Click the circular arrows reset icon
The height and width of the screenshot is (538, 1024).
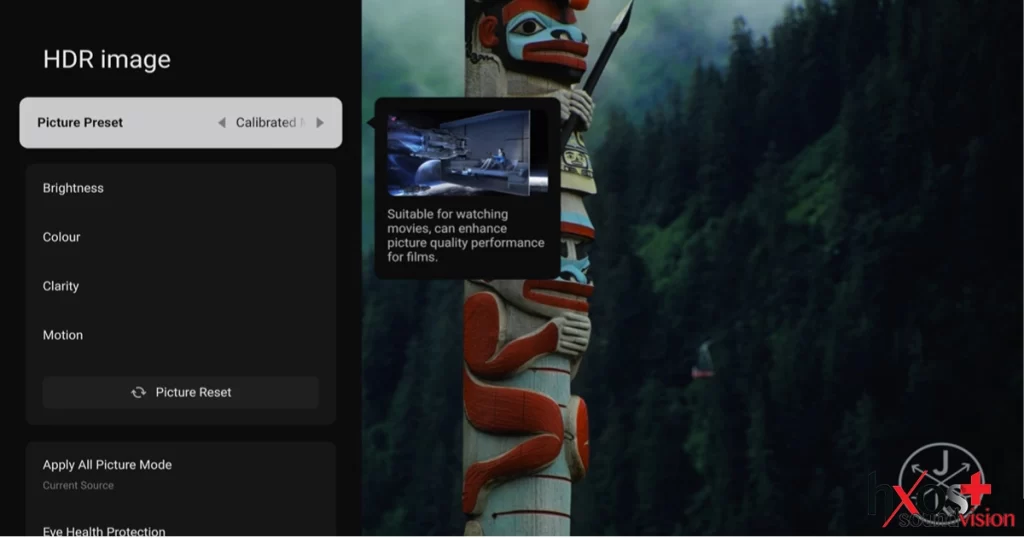139,392
